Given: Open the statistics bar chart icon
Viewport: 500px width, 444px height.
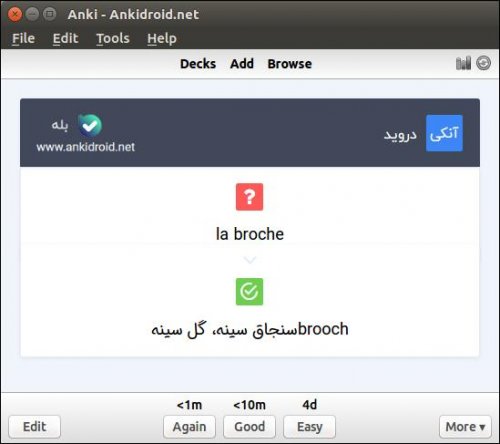Looking at the screenshot, I should [463, 63].
